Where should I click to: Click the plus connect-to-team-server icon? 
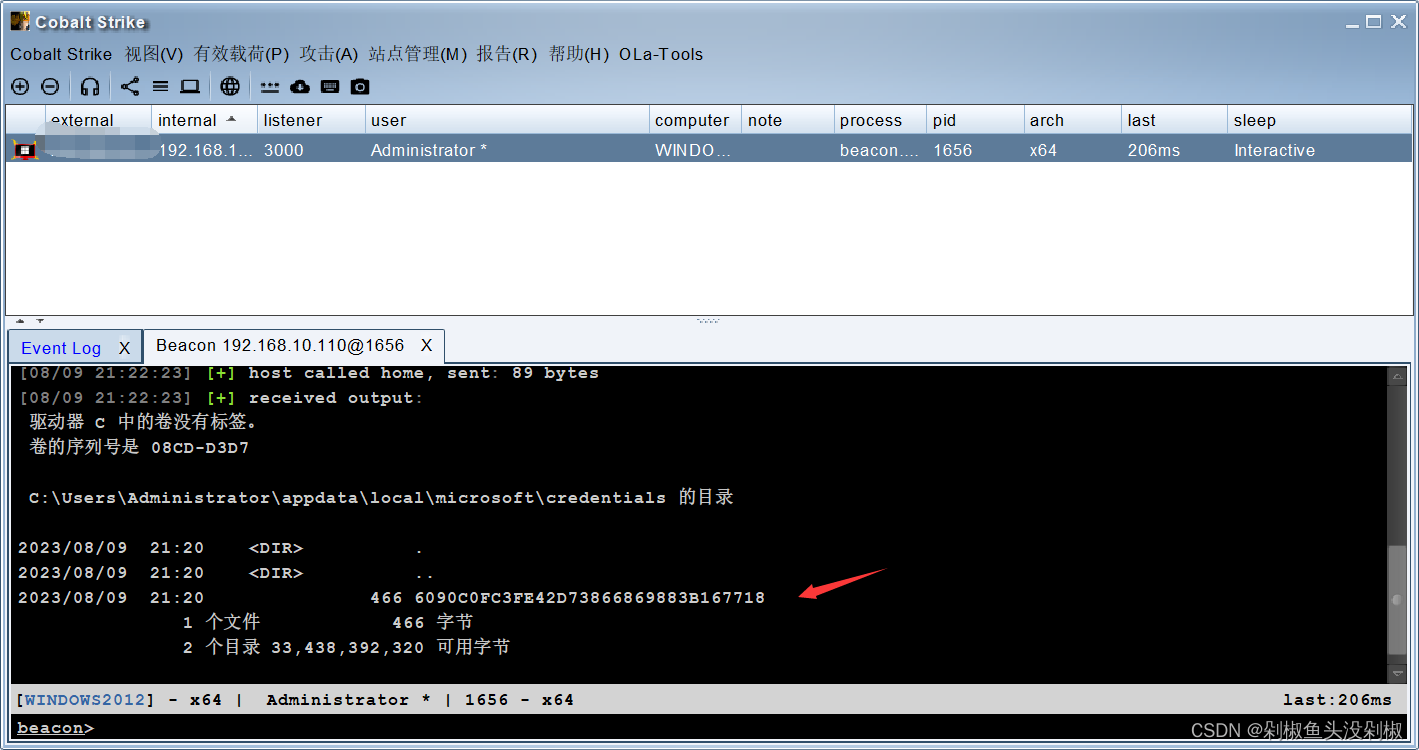20,87
